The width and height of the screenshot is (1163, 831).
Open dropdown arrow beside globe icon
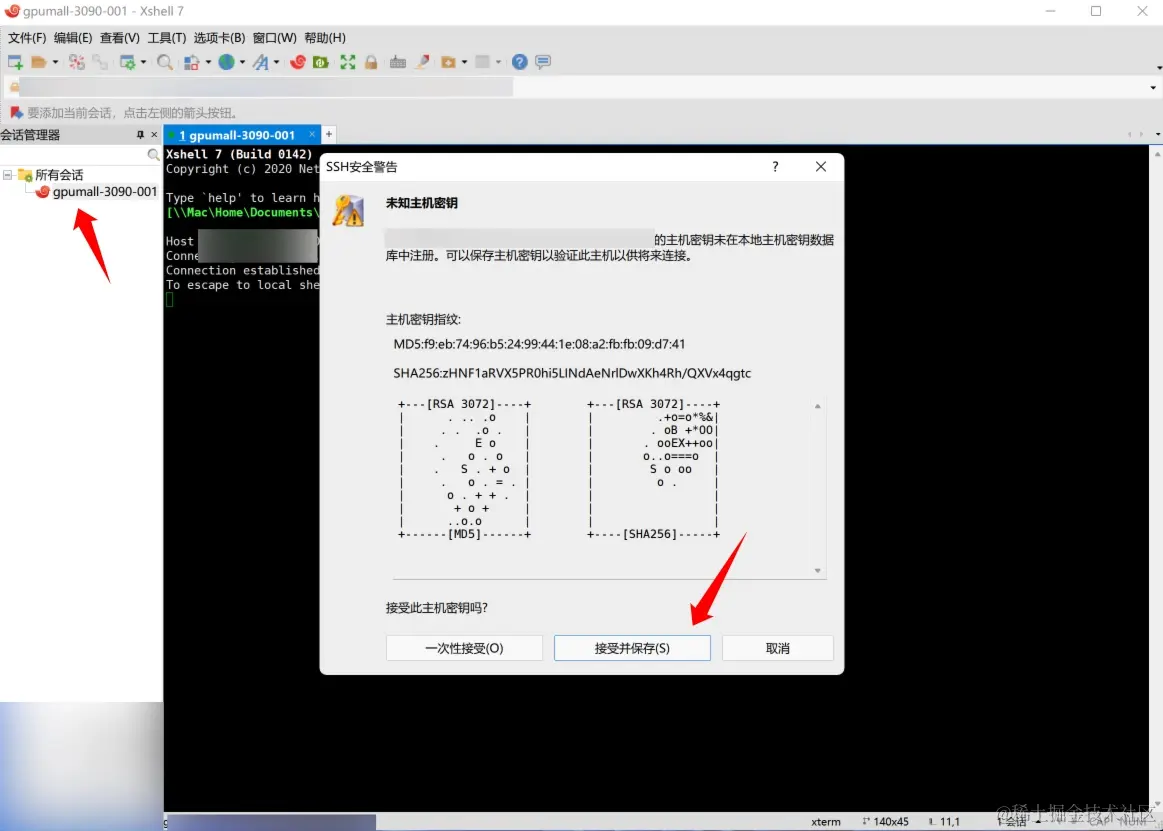click(x=243, y=62)
